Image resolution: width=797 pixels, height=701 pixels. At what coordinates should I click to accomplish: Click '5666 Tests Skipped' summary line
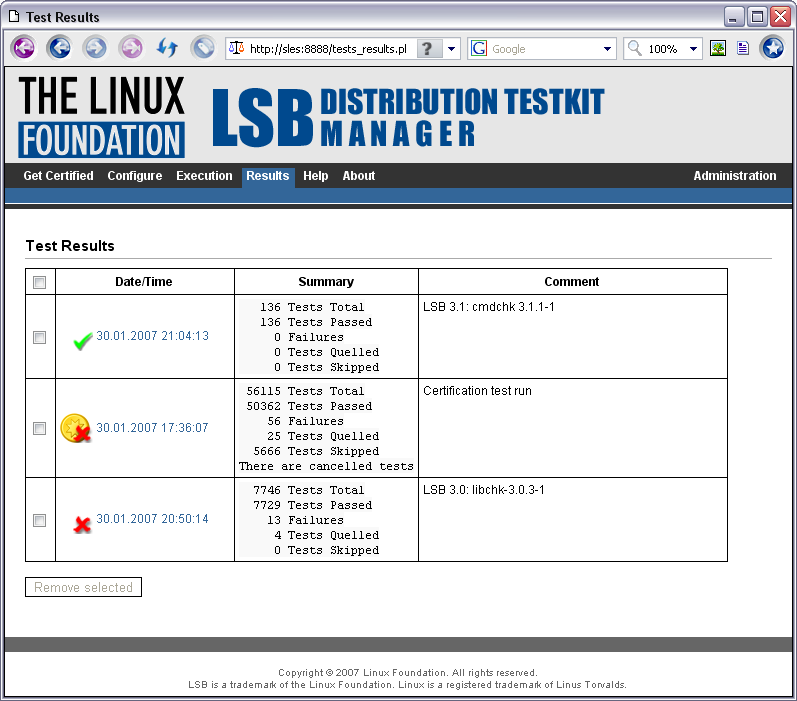tap(316, 451)
